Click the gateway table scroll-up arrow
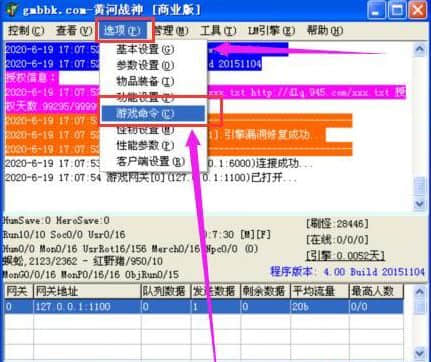Screen dimensions: 431x362 point(420,292)
